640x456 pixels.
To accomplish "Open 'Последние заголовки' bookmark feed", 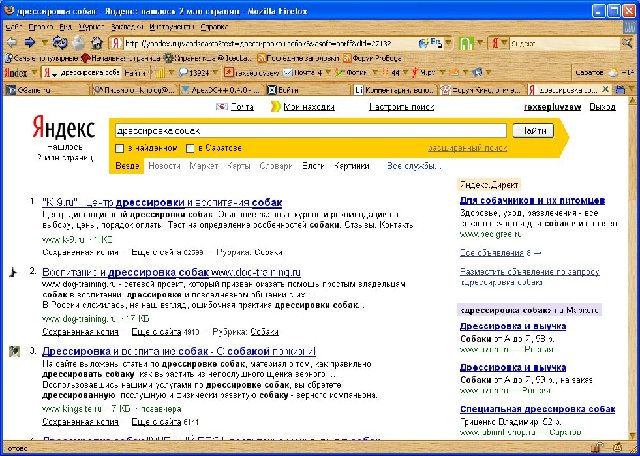I will click(298, 58).
